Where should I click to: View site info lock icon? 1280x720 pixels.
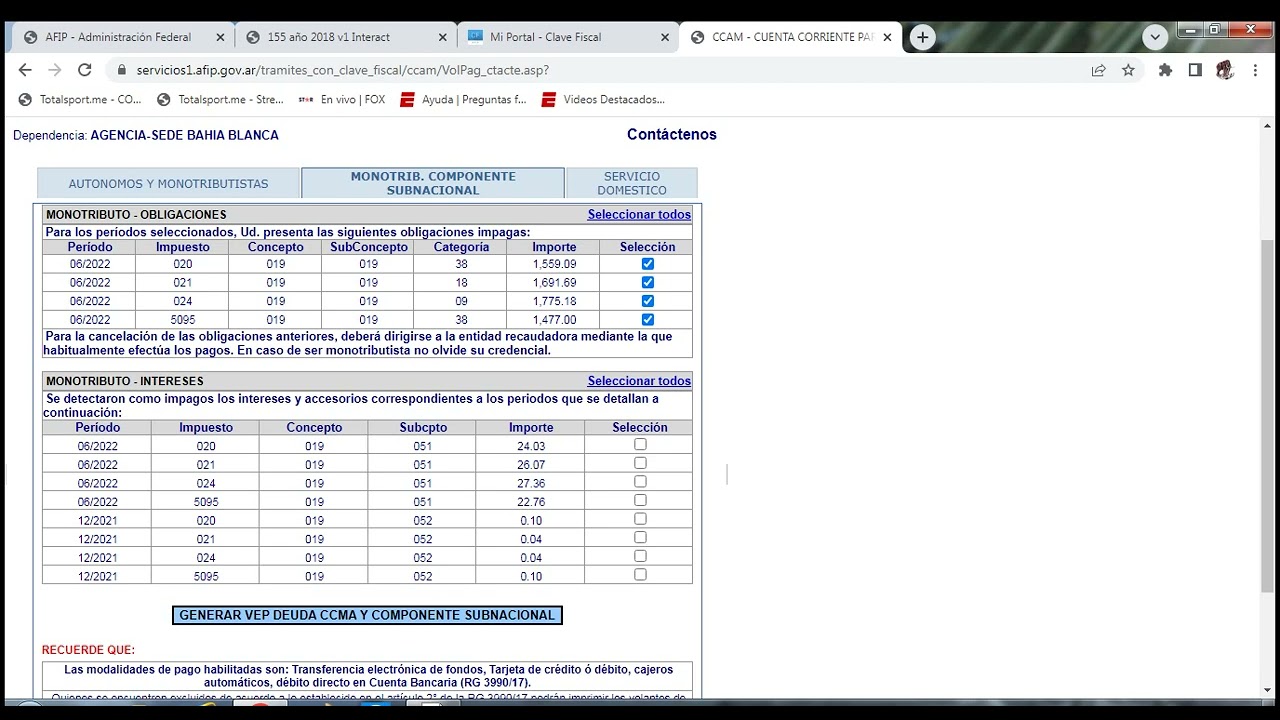pyautogui.click(x=122, y=70)
